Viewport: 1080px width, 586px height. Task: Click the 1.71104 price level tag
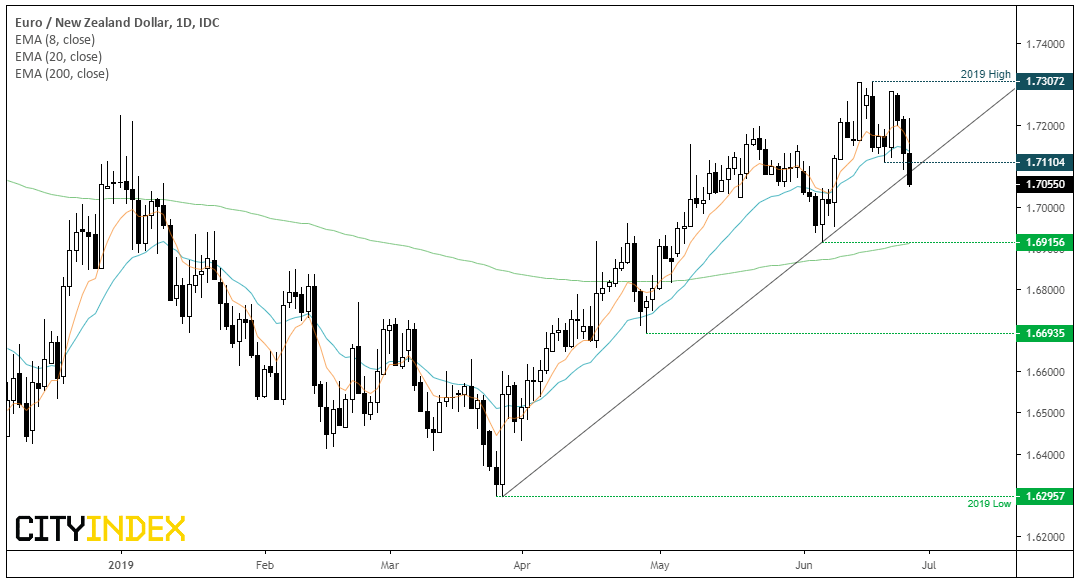pos(1045,163)
